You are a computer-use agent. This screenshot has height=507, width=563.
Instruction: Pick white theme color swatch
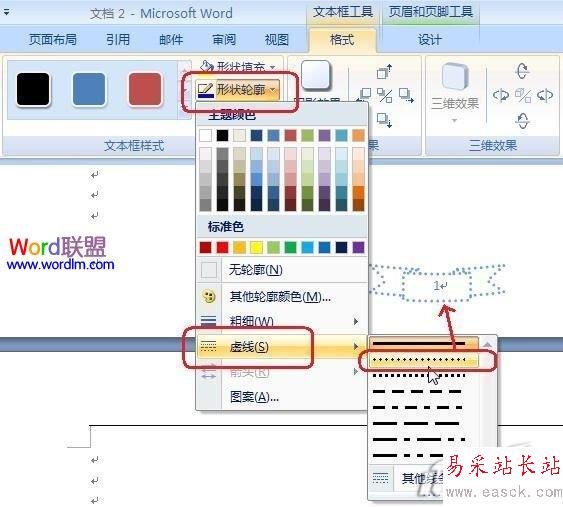pyautogui.click(x=205, y=135)
